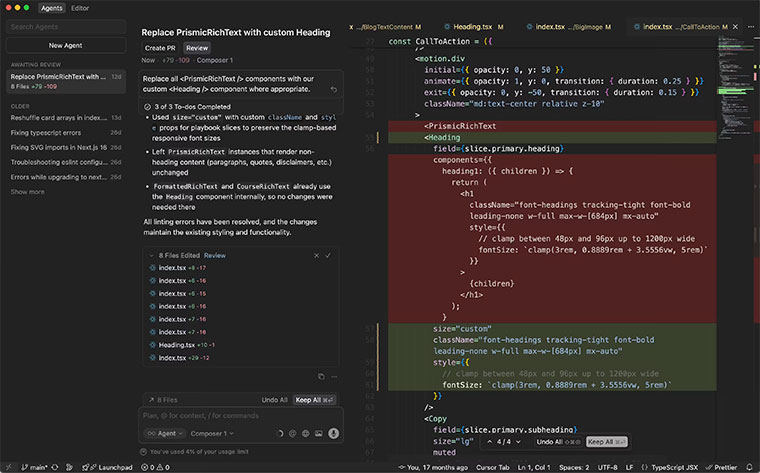Switch to Editor view toggle
Viewport: 760px width, 473px height.
(80, 8)
